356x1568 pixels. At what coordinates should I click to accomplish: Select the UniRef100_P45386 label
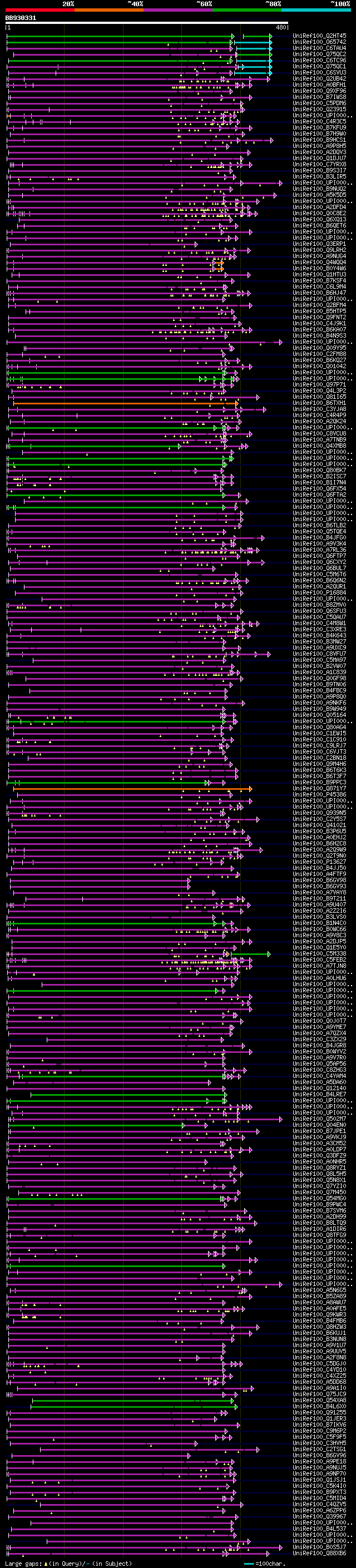(319, 795)
